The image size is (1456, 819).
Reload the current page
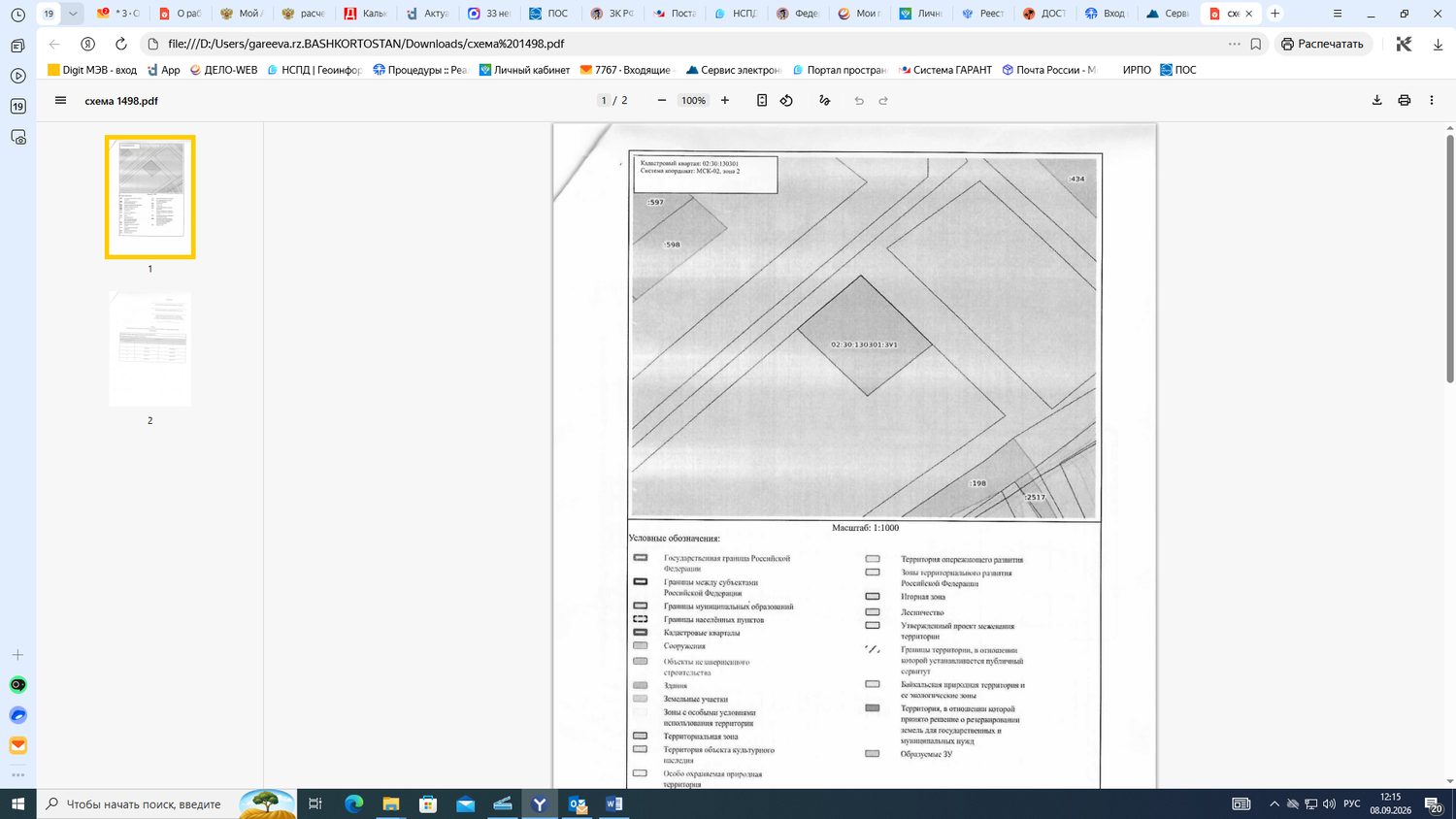point(121,44)
